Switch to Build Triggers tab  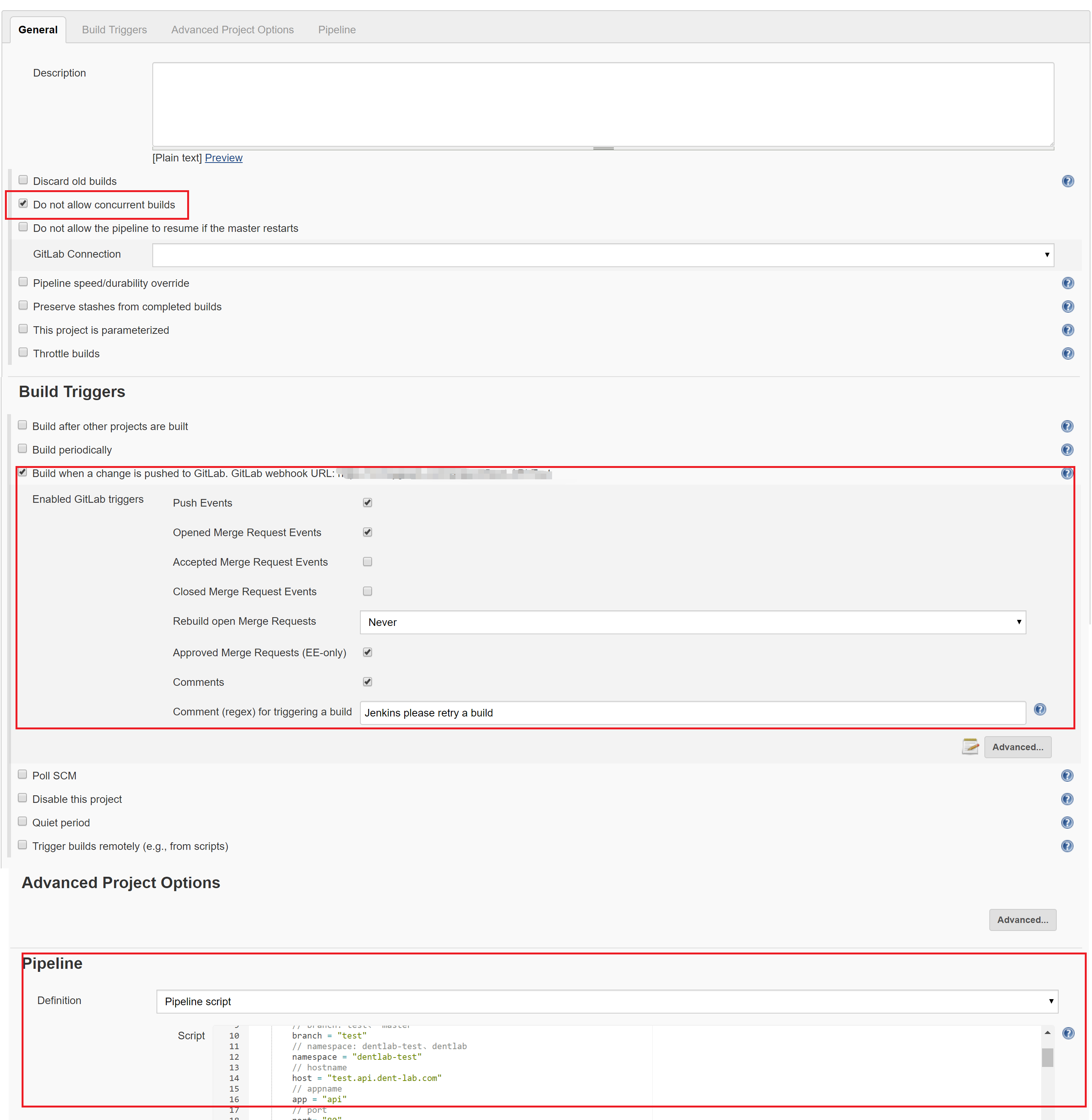click(114, 30)
